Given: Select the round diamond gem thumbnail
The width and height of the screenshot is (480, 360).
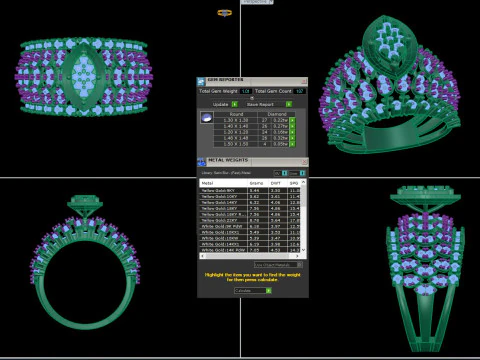Looking at the screenshot, I should pos(207,118).
